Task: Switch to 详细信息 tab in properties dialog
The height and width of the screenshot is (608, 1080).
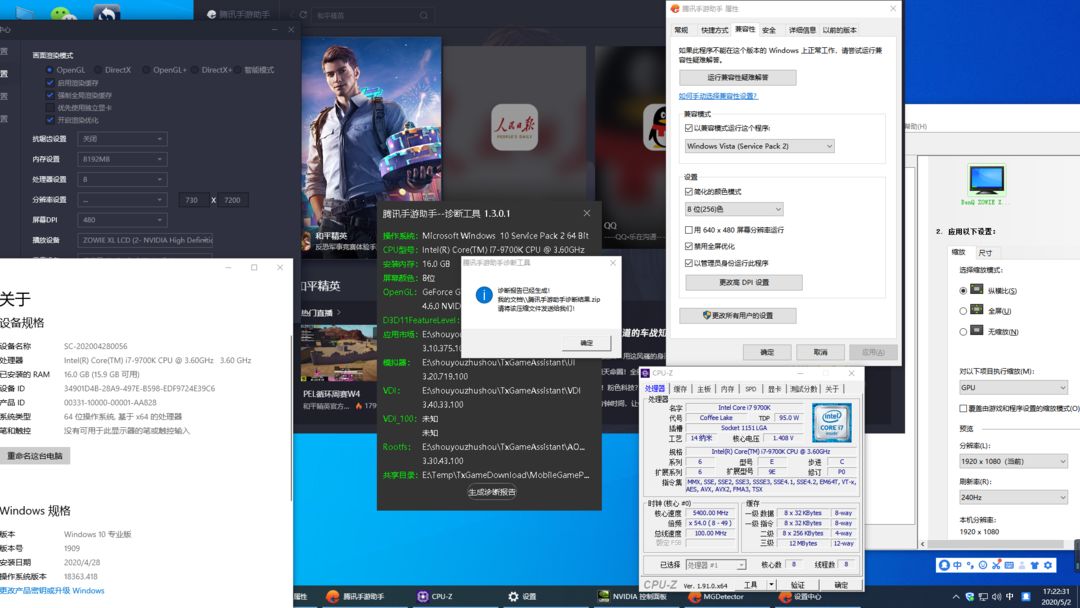Action: (x=802, y=30)
